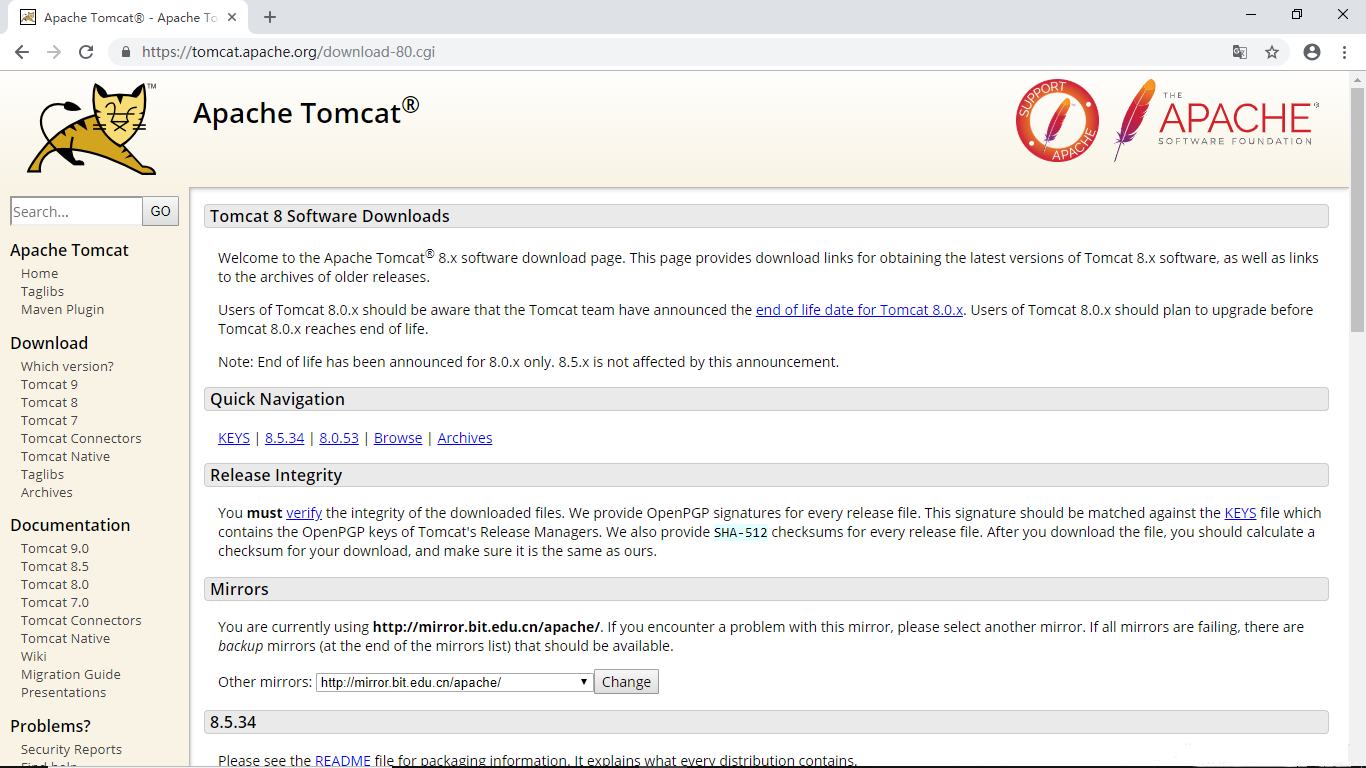Open the translate page icon

click(1240, 52)
